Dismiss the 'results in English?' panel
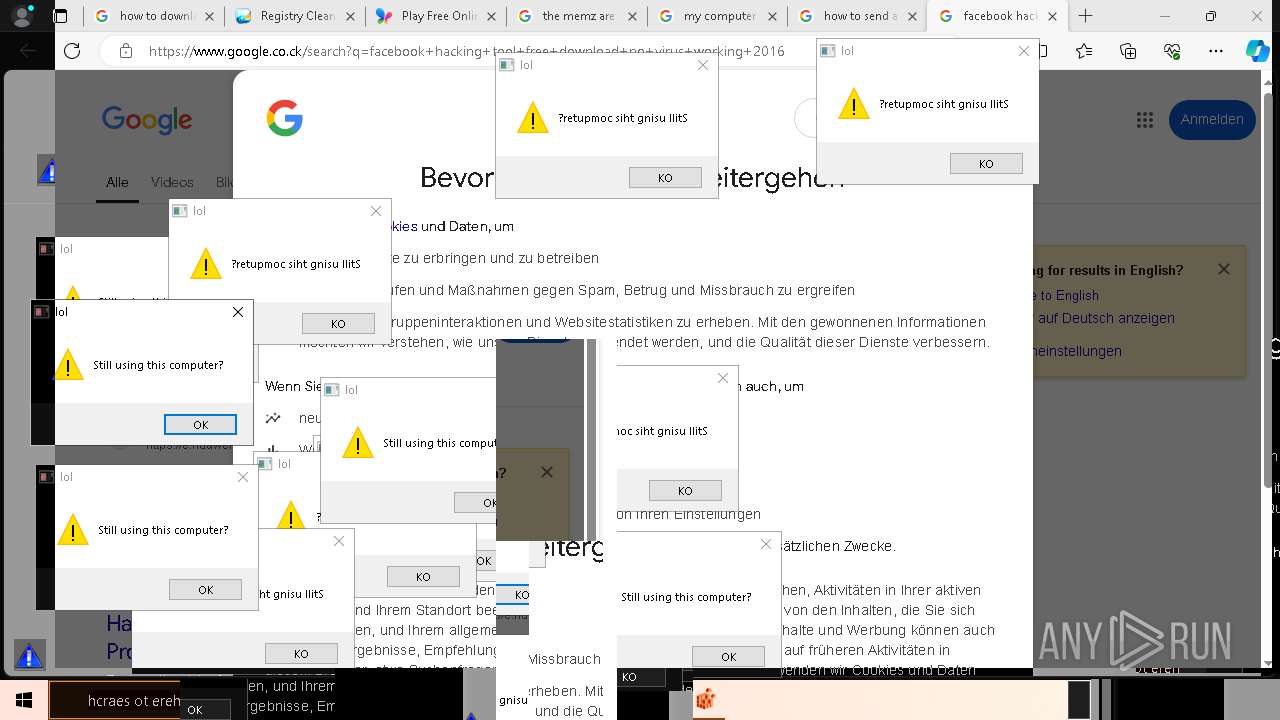Image resolution: width=1280 pixels, height=720 pixels. tap(1223, 269)
